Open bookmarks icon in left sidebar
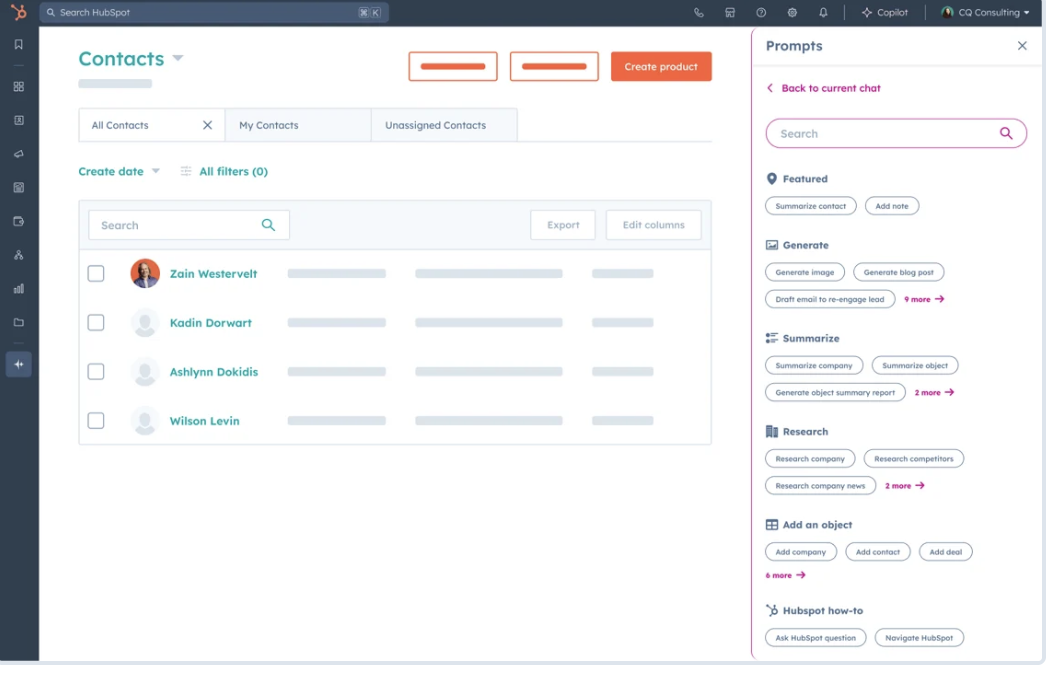Screen dimensions: 1050x674 coord(19,45)
